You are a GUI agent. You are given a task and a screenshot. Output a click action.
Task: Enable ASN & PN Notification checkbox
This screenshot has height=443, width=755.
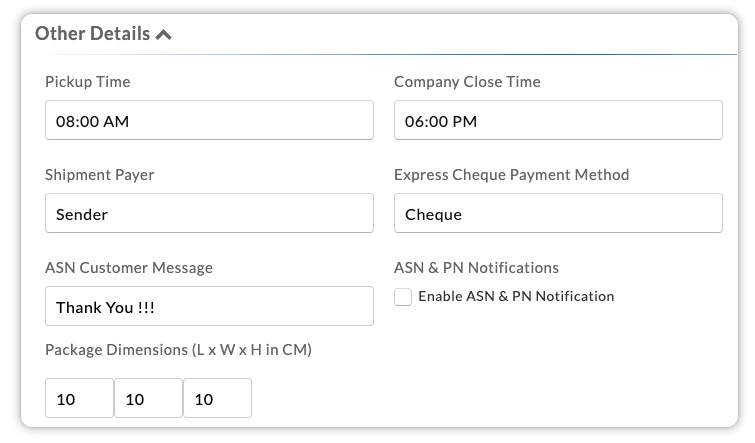coord(403,297)
